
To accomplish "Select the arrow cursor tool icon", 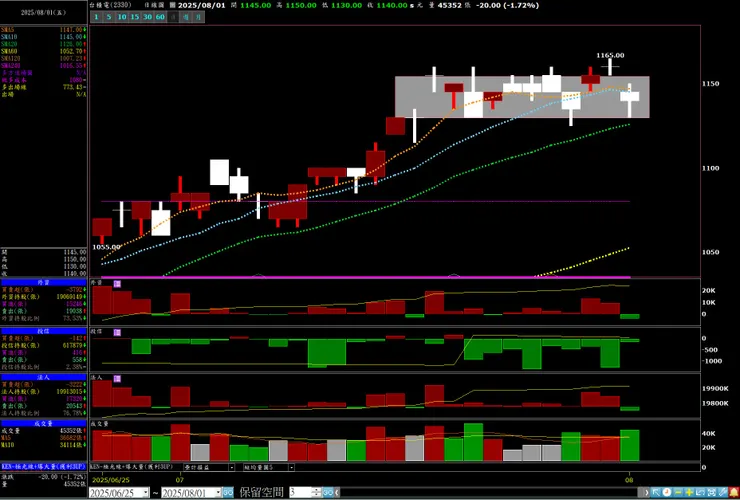I will (656, 493).
